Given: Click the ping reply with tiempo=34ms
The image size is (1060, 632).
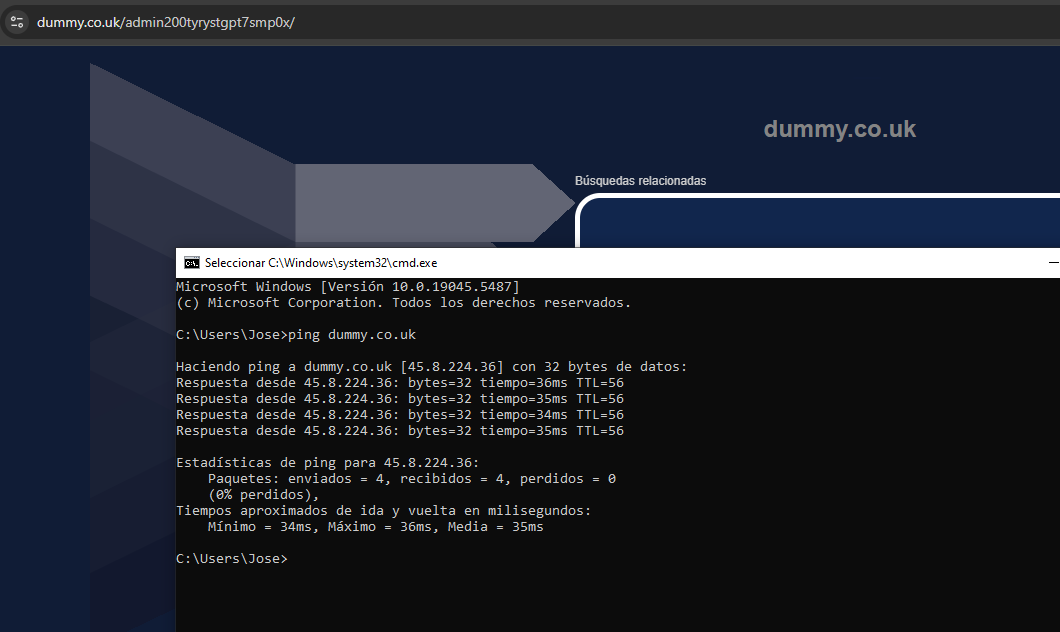Looking at the screenshot, I should pos(400,414).
